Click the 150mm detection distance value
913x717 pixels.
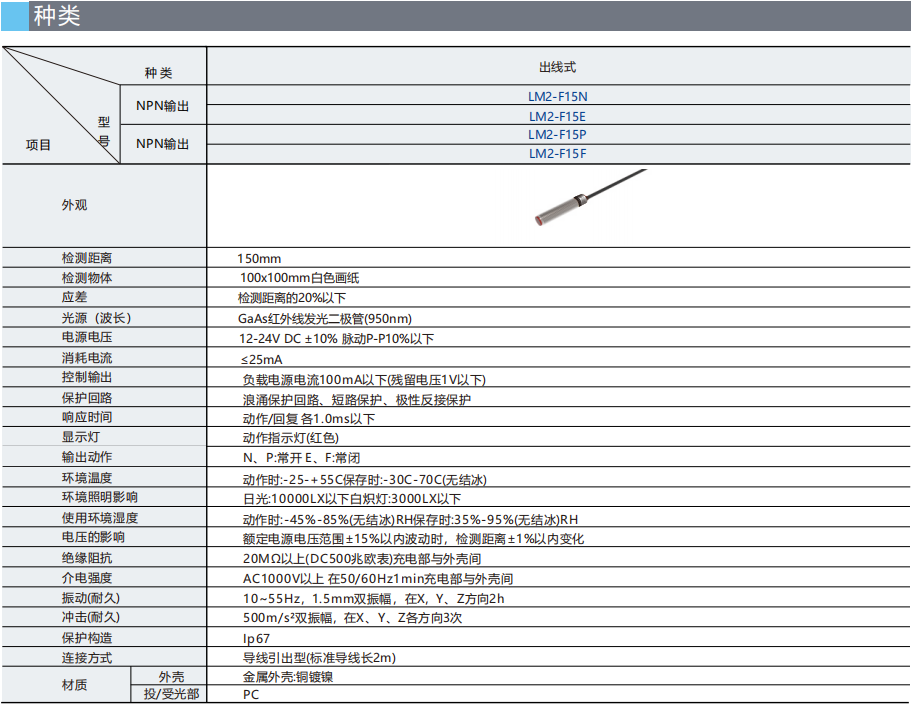click(x=259, y=259)
